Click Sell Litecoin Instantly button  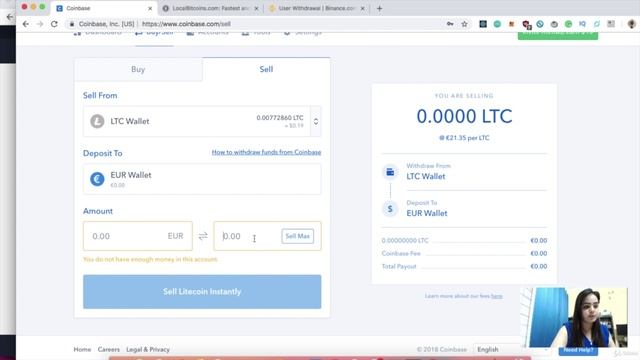[202, 291]
